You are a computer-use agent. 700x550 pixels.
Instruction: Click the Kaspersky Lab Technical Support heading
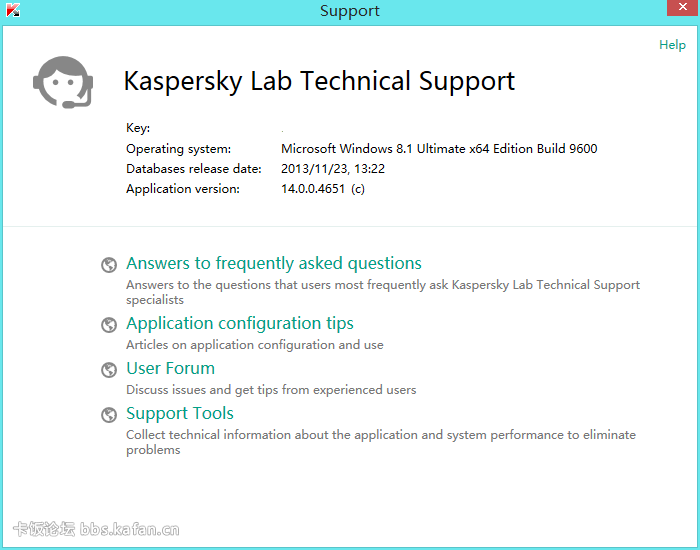pyautogui.click(x=319, y=81)
